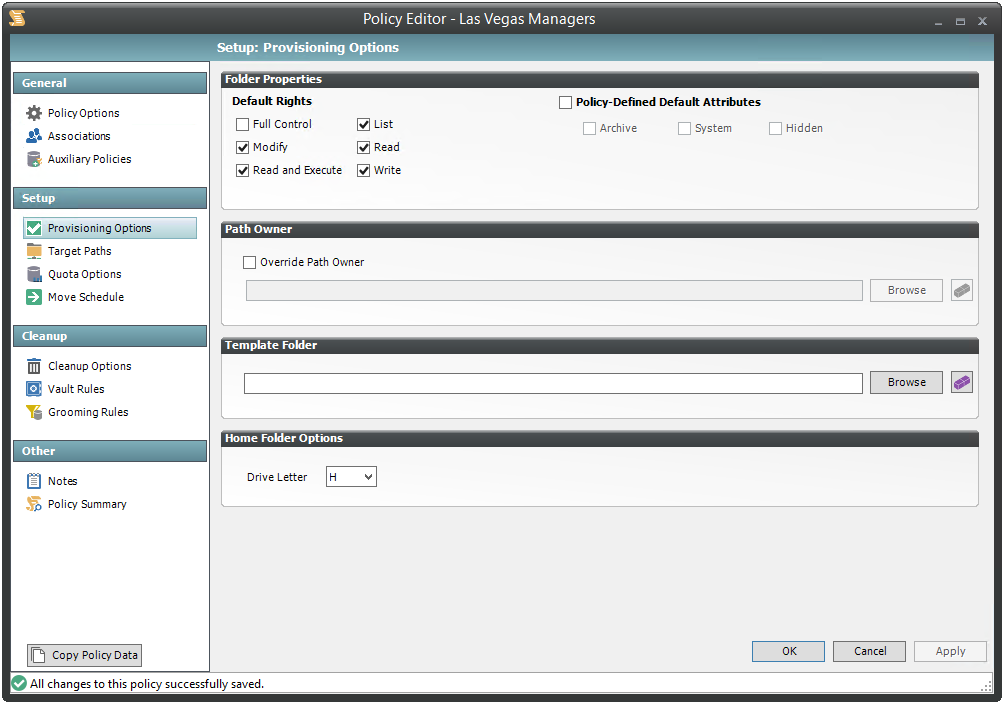Tick the System attribute checkbox
Screen dimensions: 1005x704
coord(685,128)
